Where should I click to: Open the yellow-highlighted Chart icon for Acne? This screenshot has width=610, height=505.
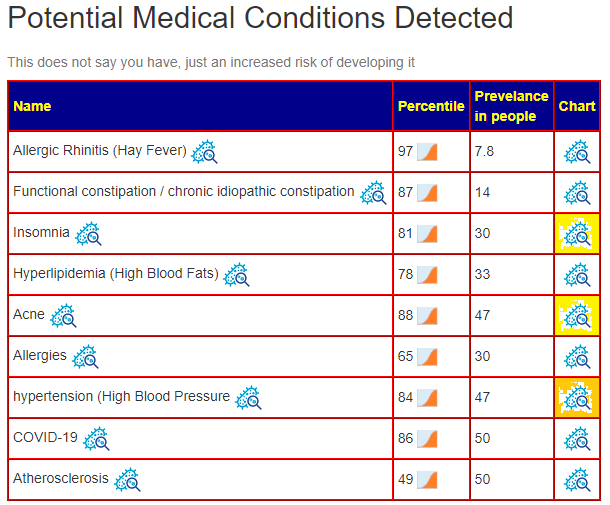(x=577, y=316)
